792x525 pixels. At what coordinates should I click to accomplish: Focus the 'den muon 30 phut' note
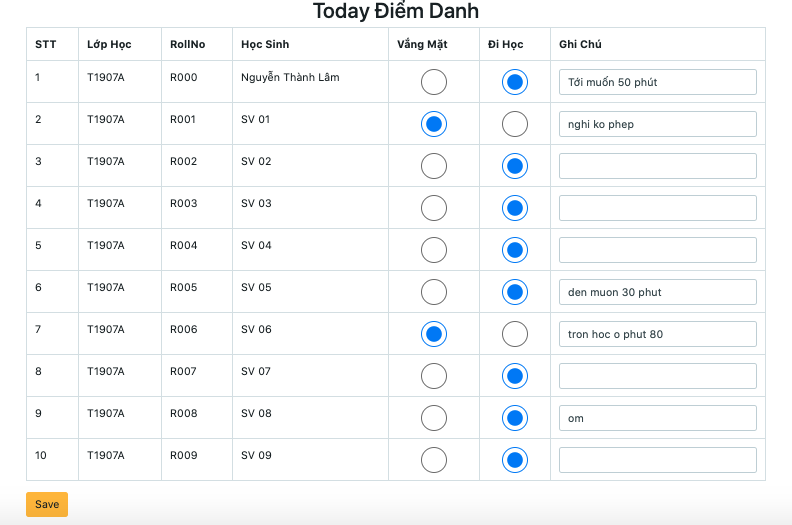click(x=657, y=292)
